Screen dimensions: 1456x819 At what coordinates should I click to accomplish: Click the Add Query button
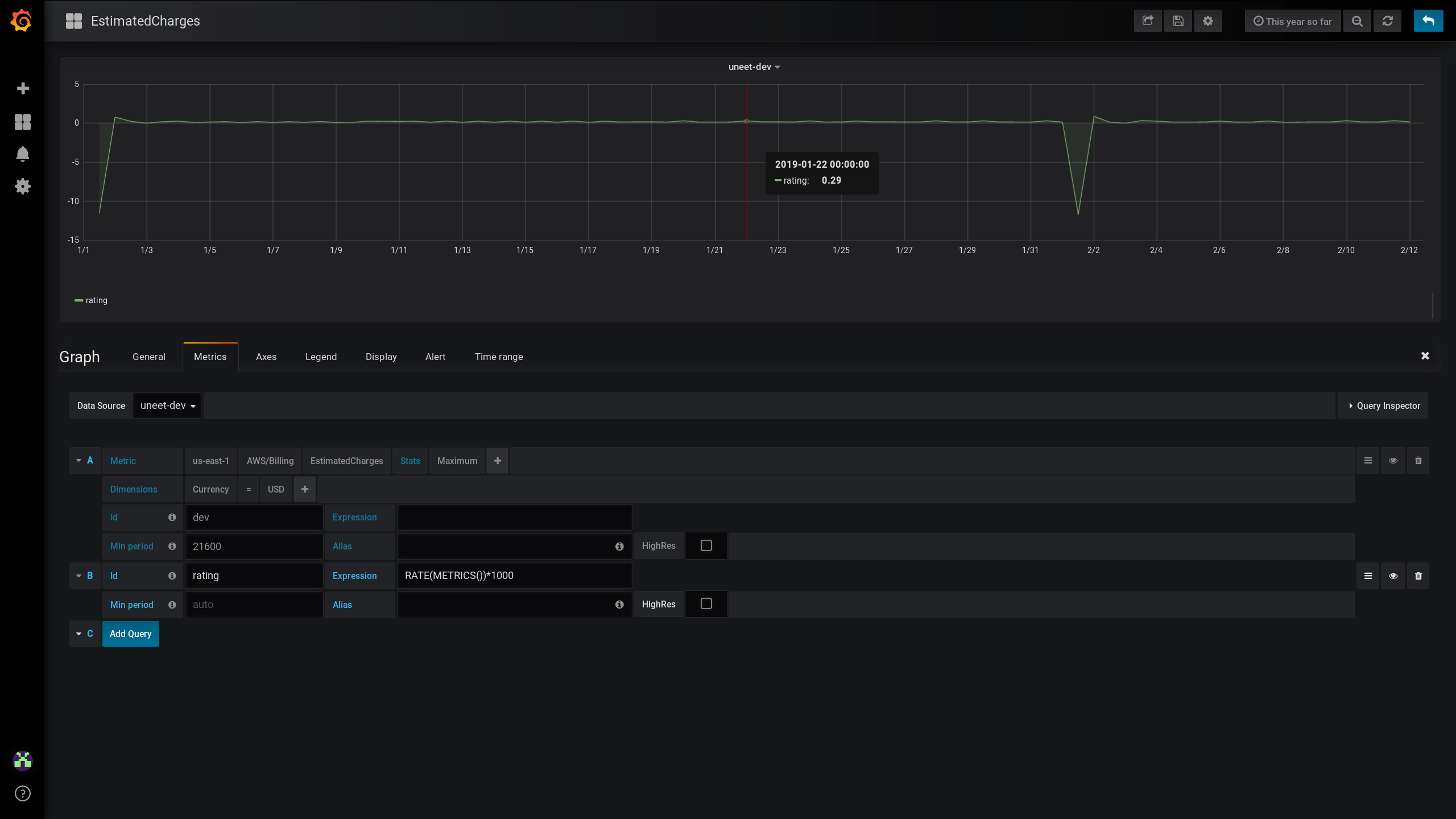click(x=130, y=634)
